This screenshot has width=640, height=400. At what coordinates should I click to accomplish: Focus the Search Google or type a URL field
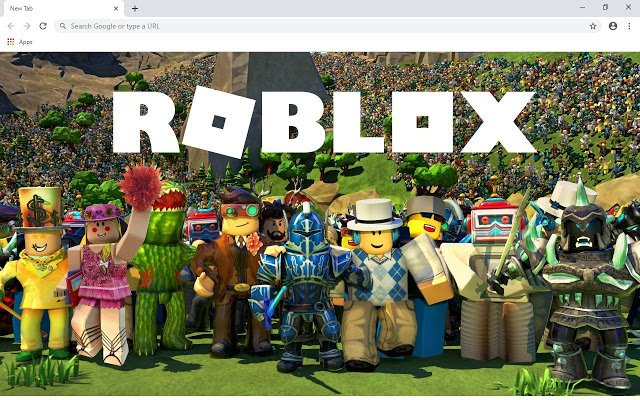click(328, 26)
